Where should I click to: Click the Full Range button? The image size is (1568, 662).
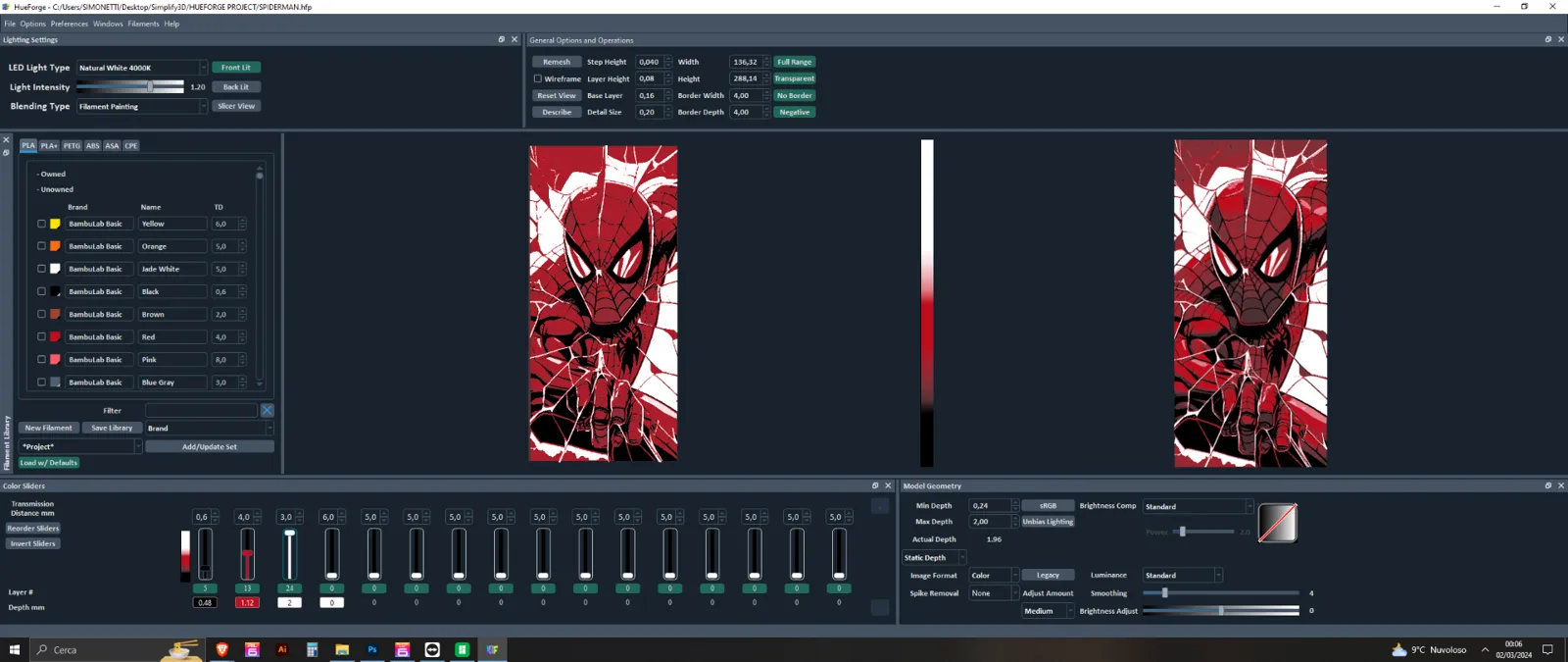click(794, 62)
